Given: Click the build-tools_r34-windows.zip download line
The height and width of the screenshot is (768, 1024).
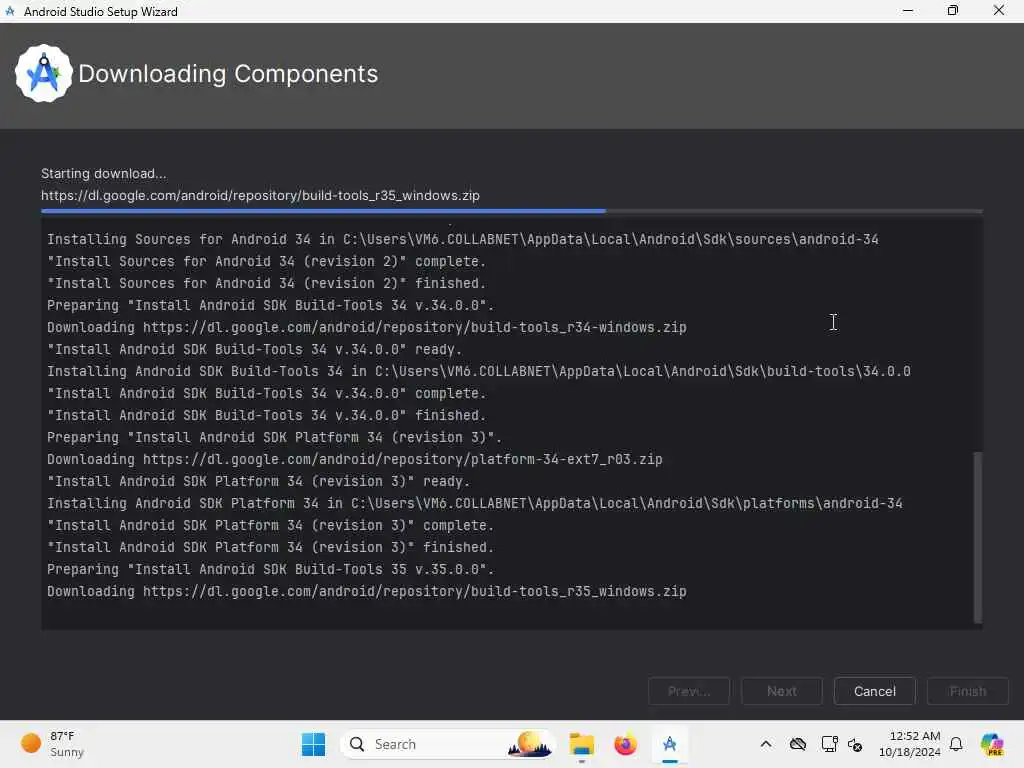Looking at the screenshot, I should click(x=366, y=327).
